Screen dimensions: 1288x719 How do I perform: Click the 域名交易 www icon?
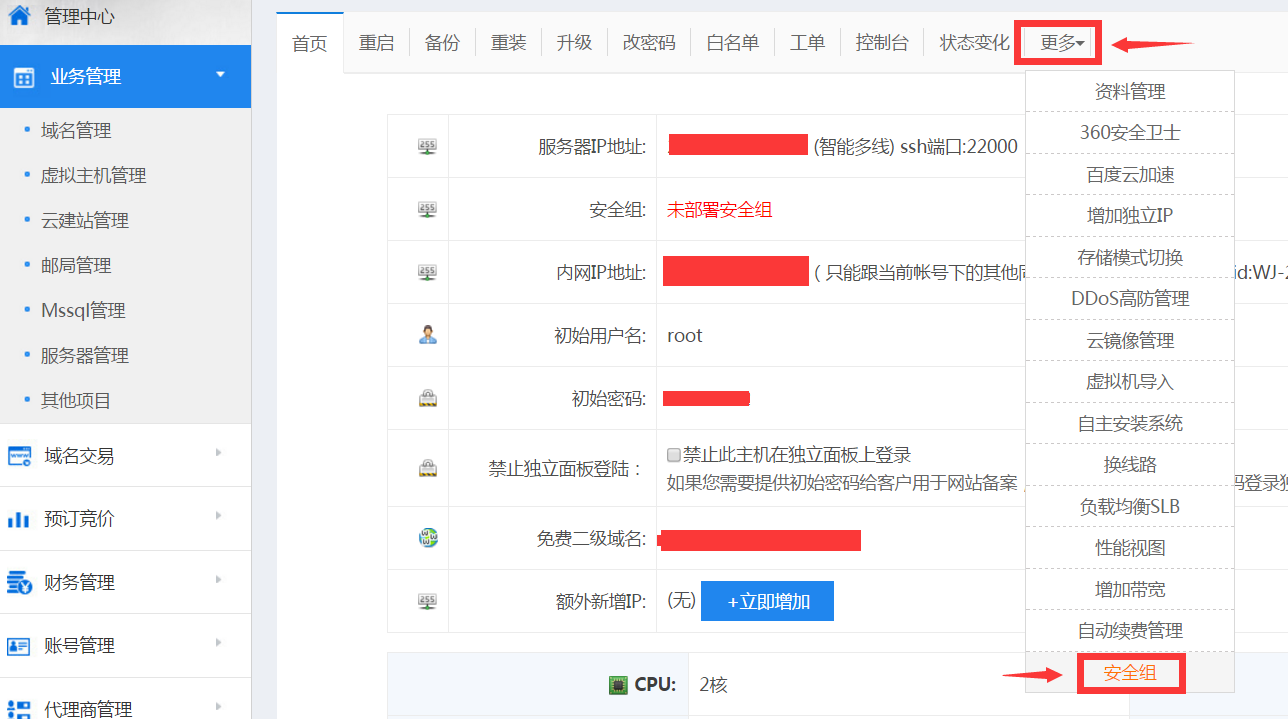point(19,456)
